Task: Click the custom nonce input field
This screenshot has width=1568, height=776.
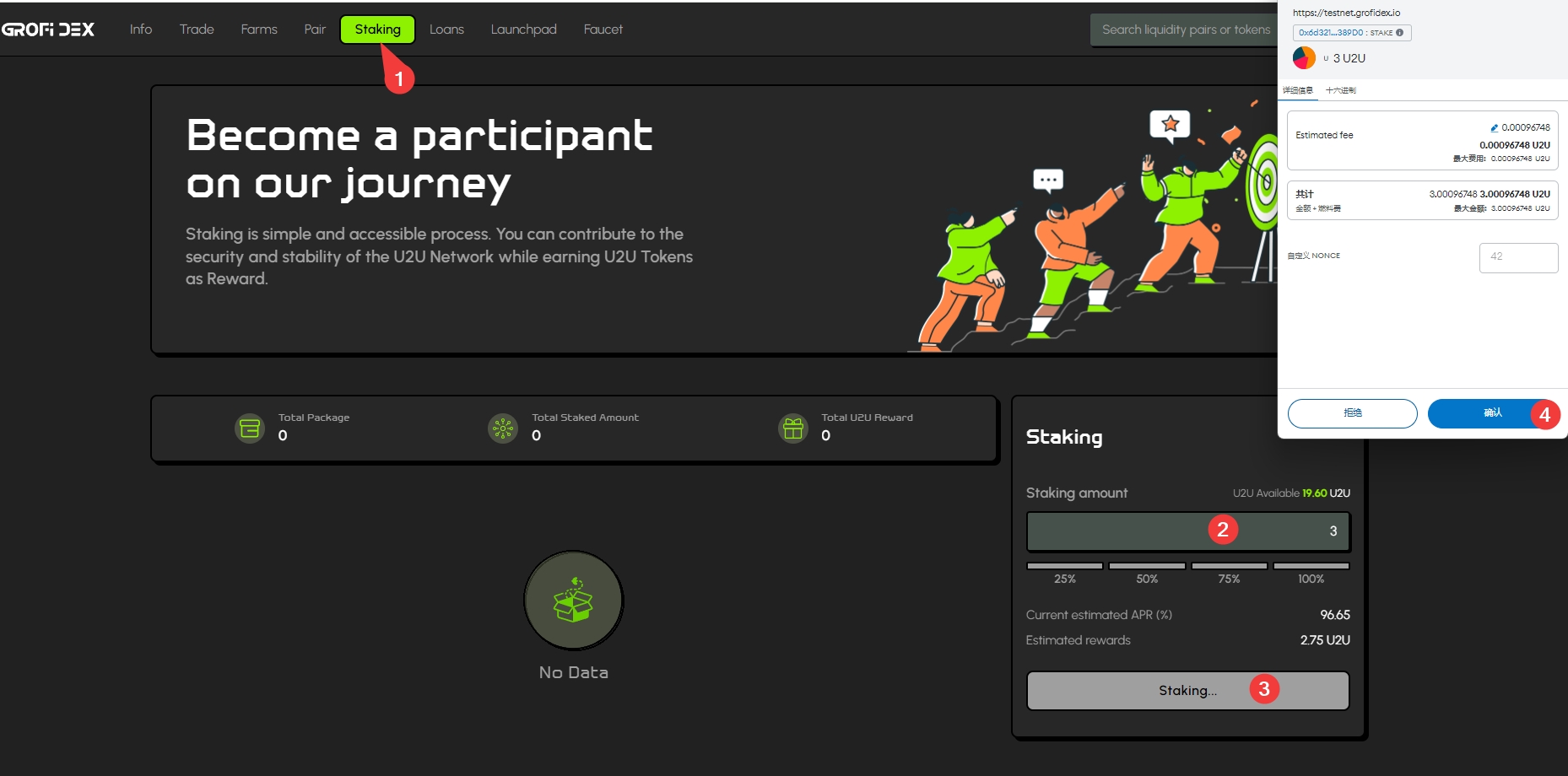Action: (x=1517, y=257)
